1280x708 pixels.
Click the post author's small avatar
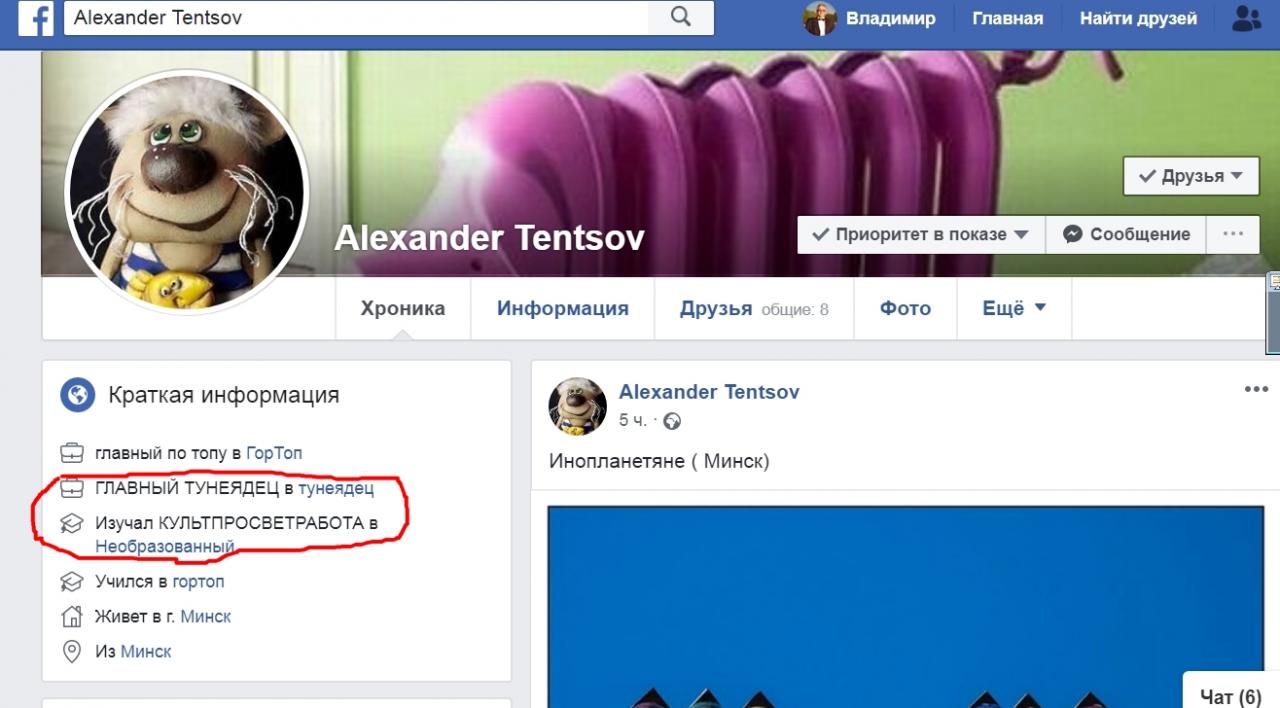[x=578, y=407]
